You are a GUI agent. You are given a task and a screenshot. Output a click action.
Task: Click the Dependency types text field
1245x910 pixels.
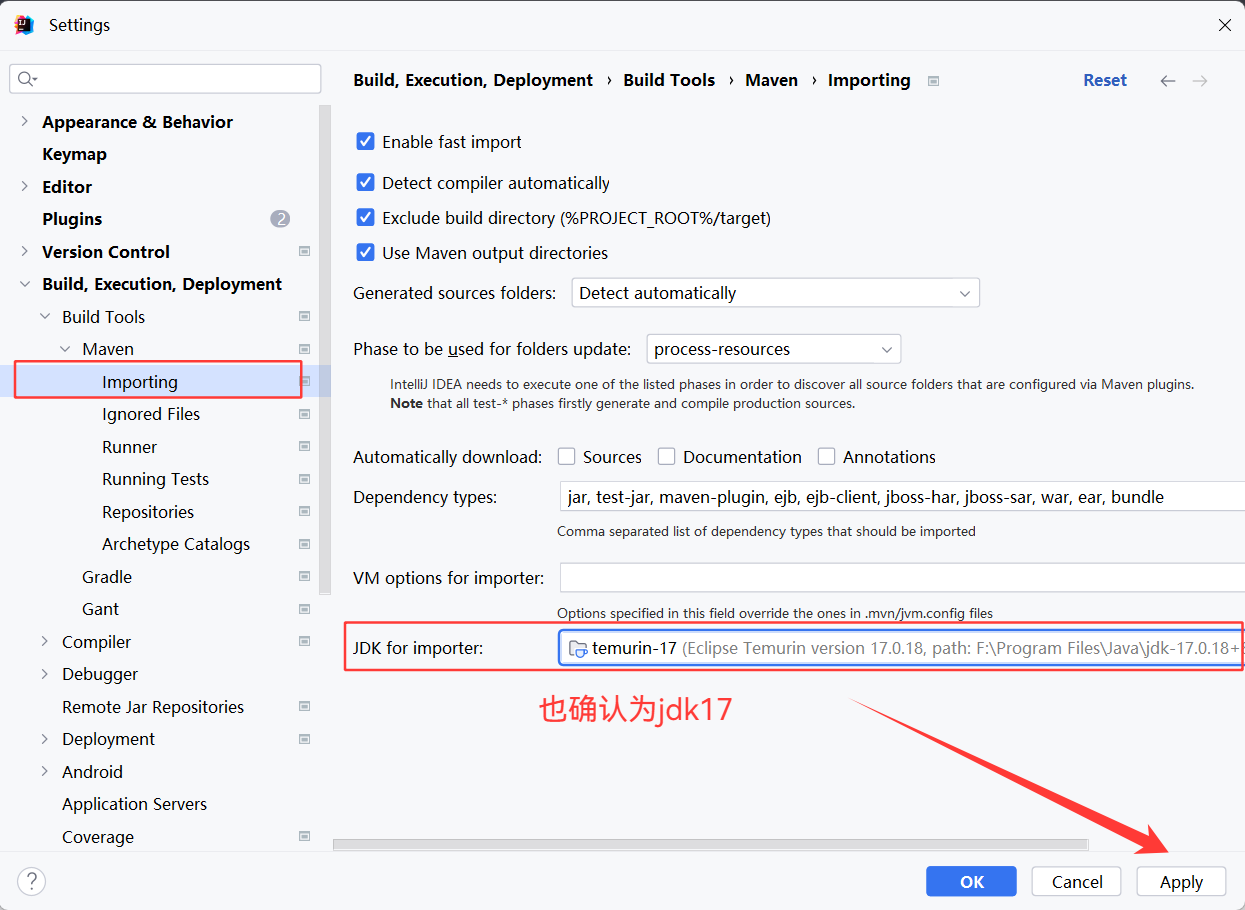pos(901,497)
